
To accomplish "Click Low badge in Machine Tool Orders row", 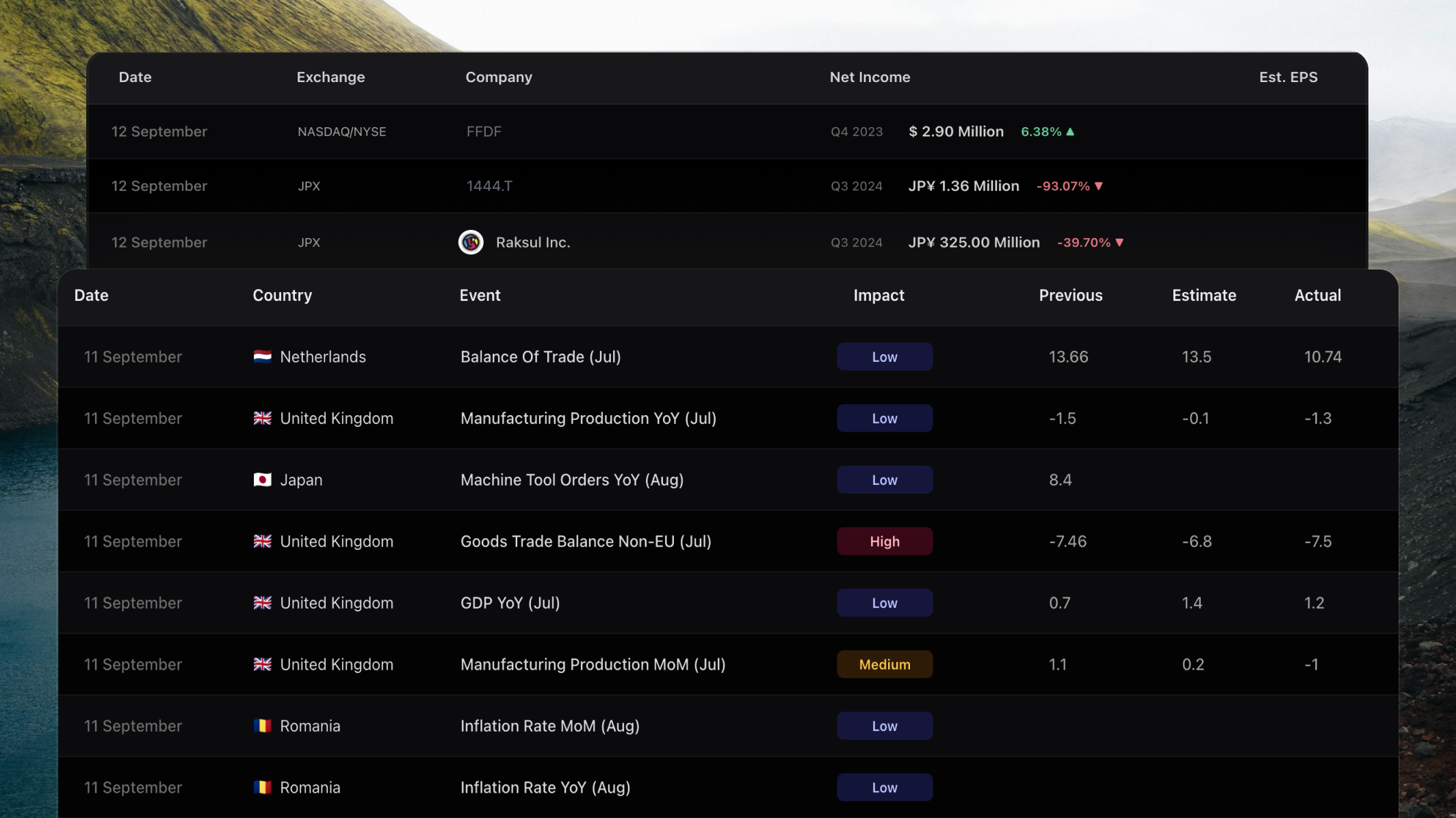I will click(885, 479).
